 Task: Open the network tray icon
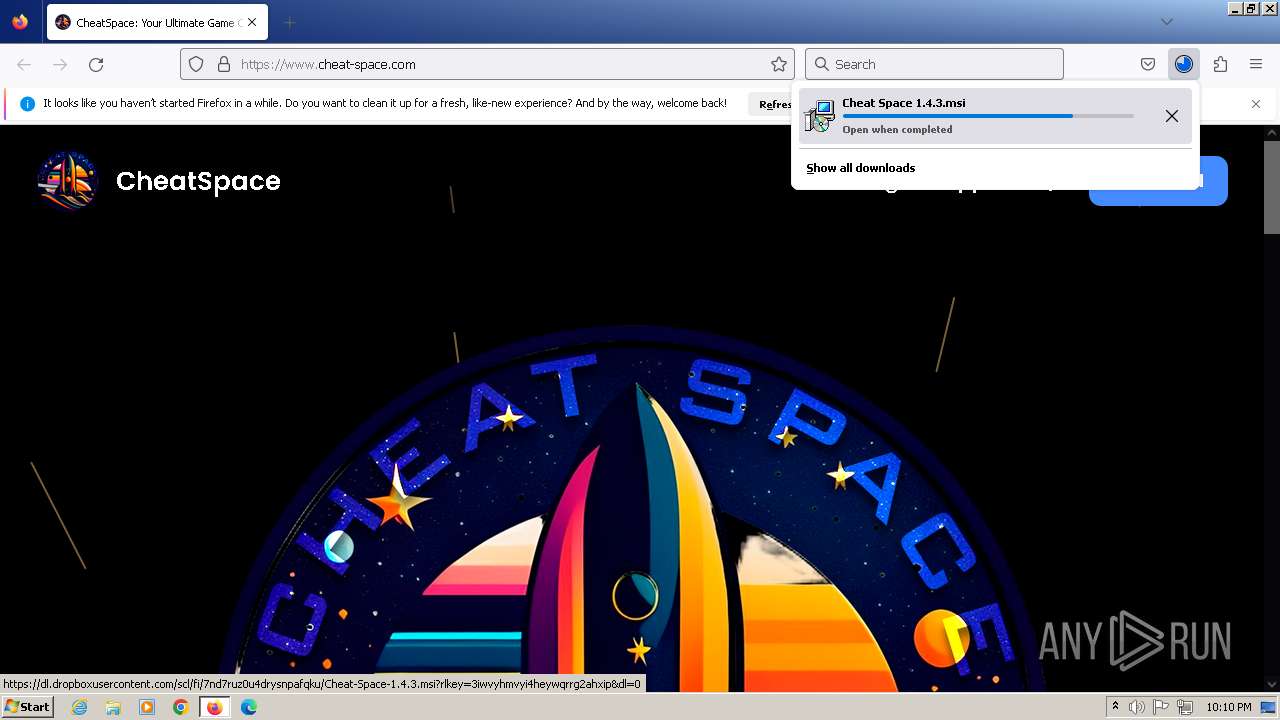coord(1185,707)
